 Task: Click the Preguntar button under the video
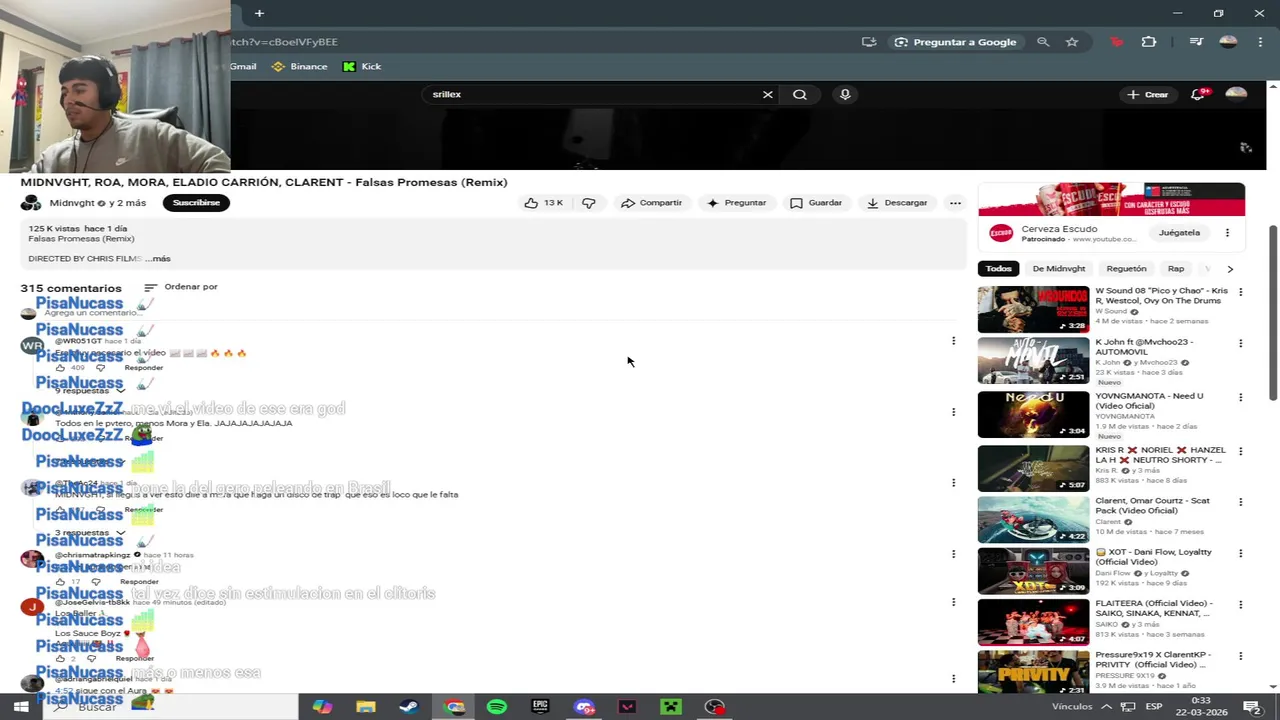pos(736,203)
